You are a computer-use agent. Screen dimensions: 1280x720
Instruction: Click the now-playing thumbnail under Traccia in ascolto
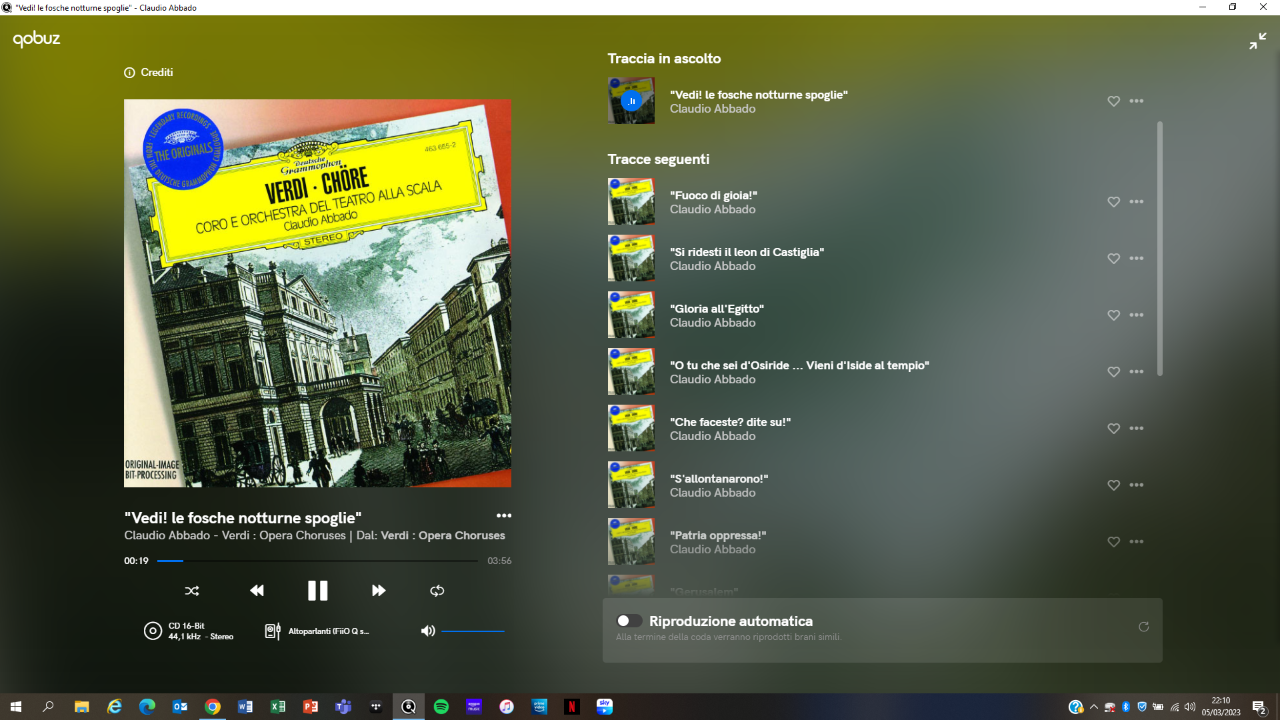(x=631, y=101)
